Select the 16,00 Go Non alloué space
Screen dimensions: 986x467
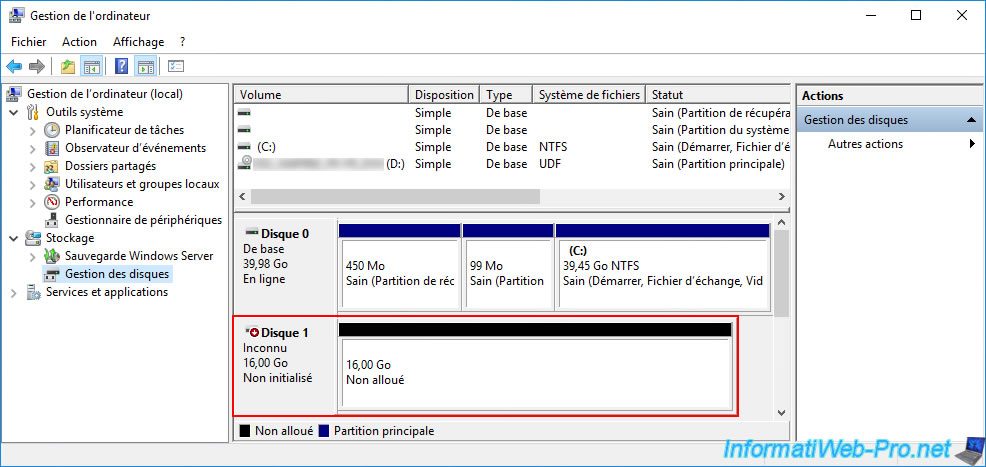click(535, 372)
